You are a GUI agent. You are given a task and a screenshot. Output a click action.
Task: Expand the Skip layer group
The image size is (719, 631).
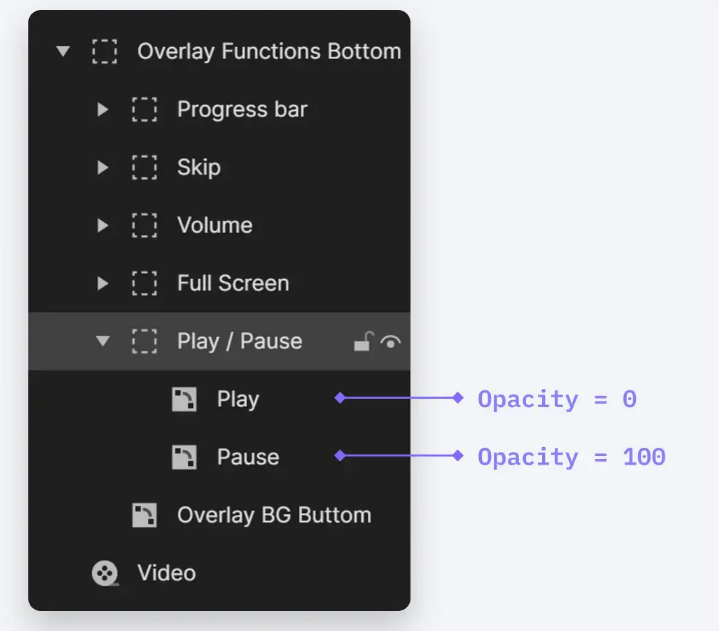(103, 167)
